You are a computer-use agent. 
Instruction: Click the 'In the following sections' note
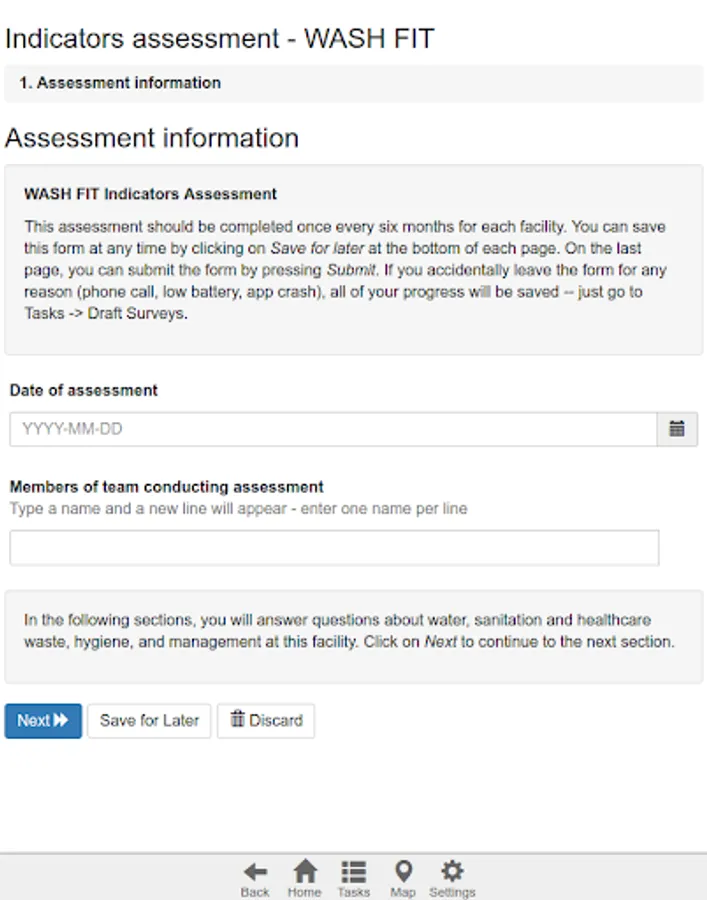click(349, 631)
